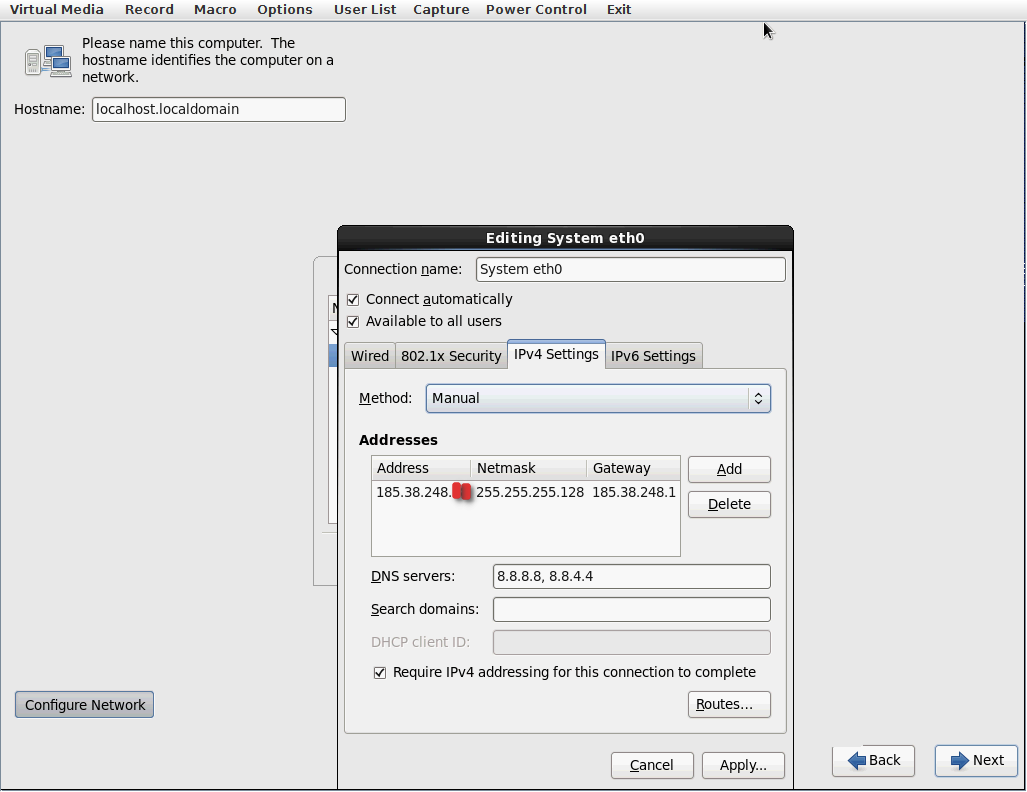Toggle Connect automatically checkbox

point(353,299)
